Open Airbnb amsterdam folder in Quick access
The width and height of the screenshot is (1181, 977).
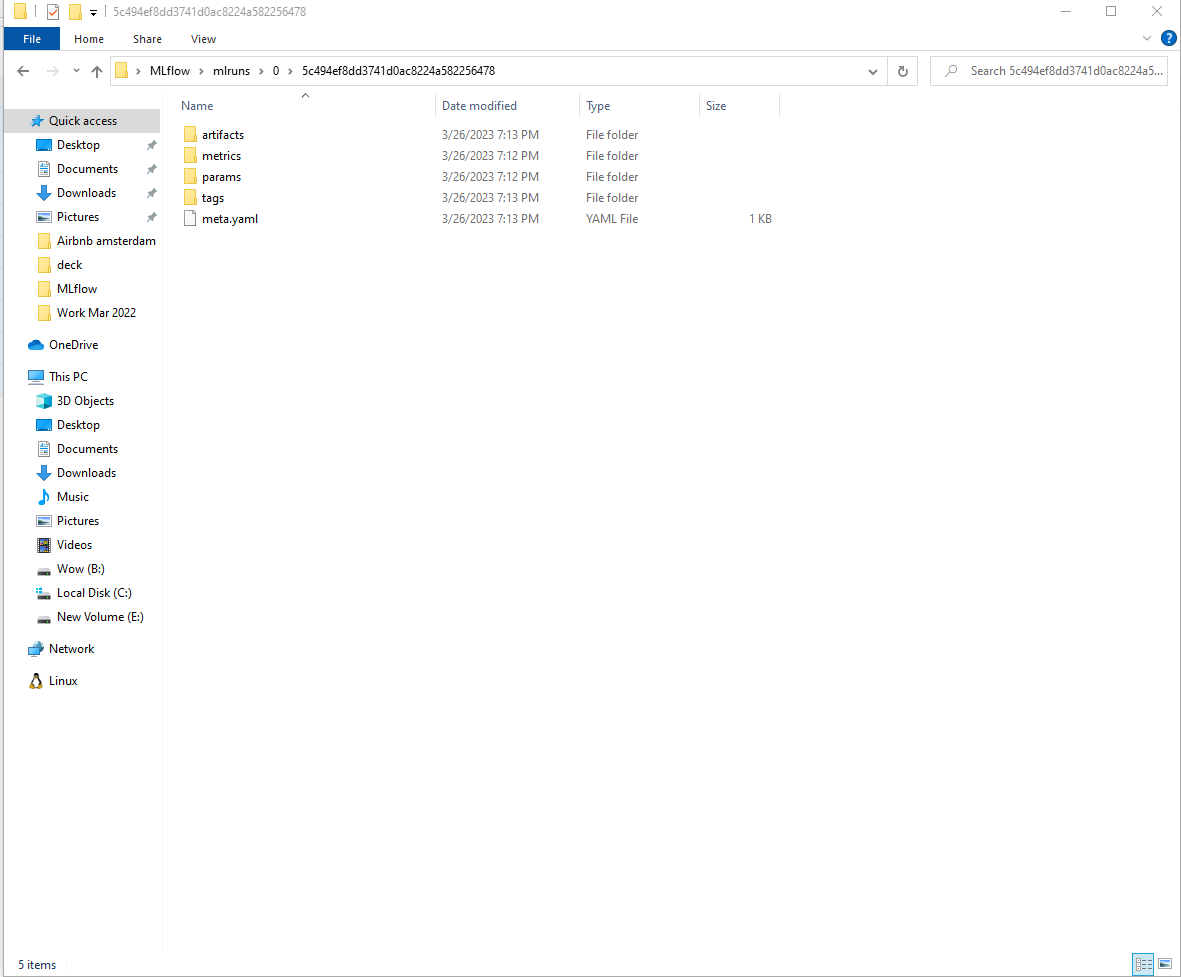point(106,241)
